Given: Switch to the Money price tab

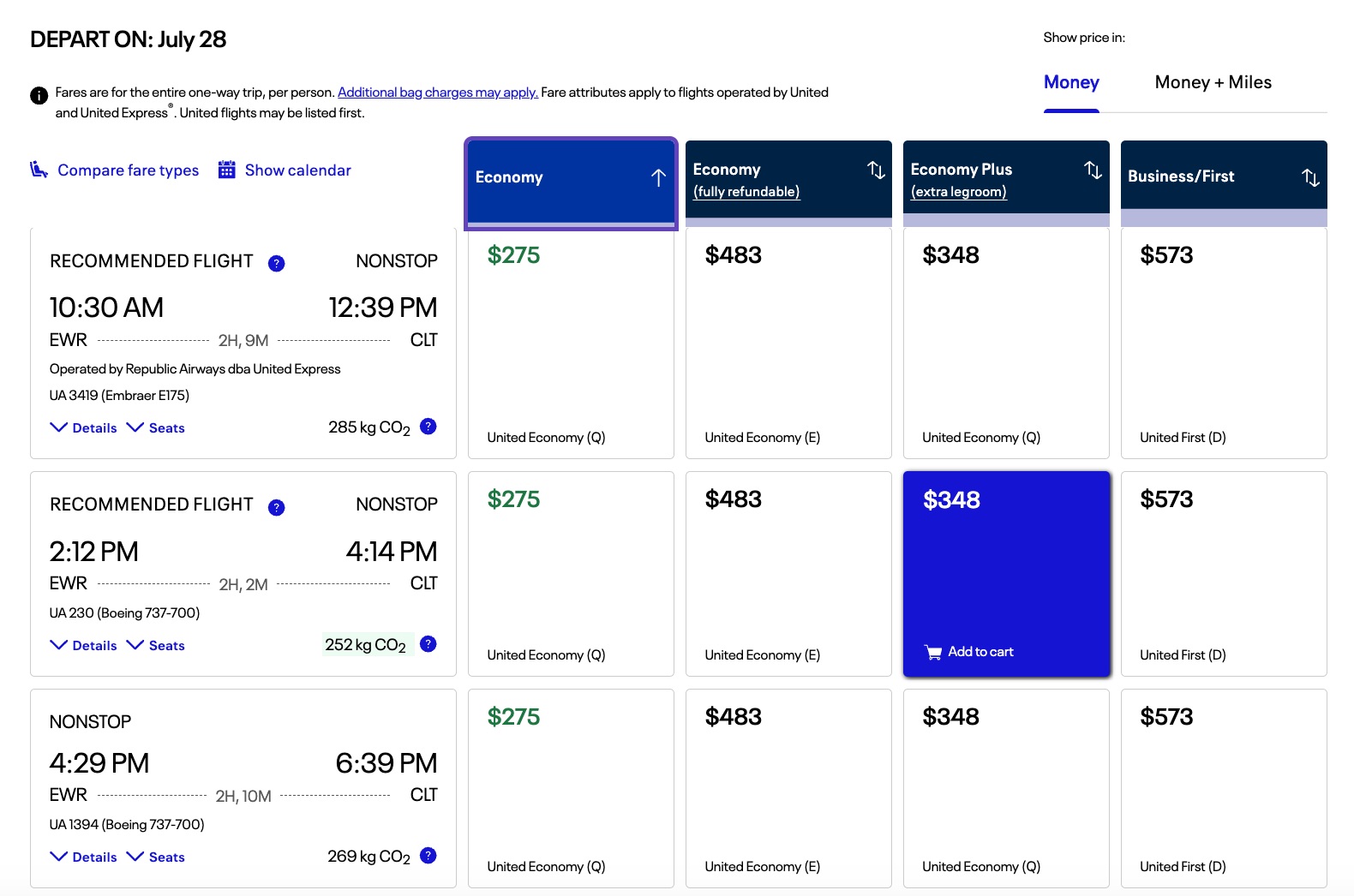Looking at the screenshot, I should 1071,82.
